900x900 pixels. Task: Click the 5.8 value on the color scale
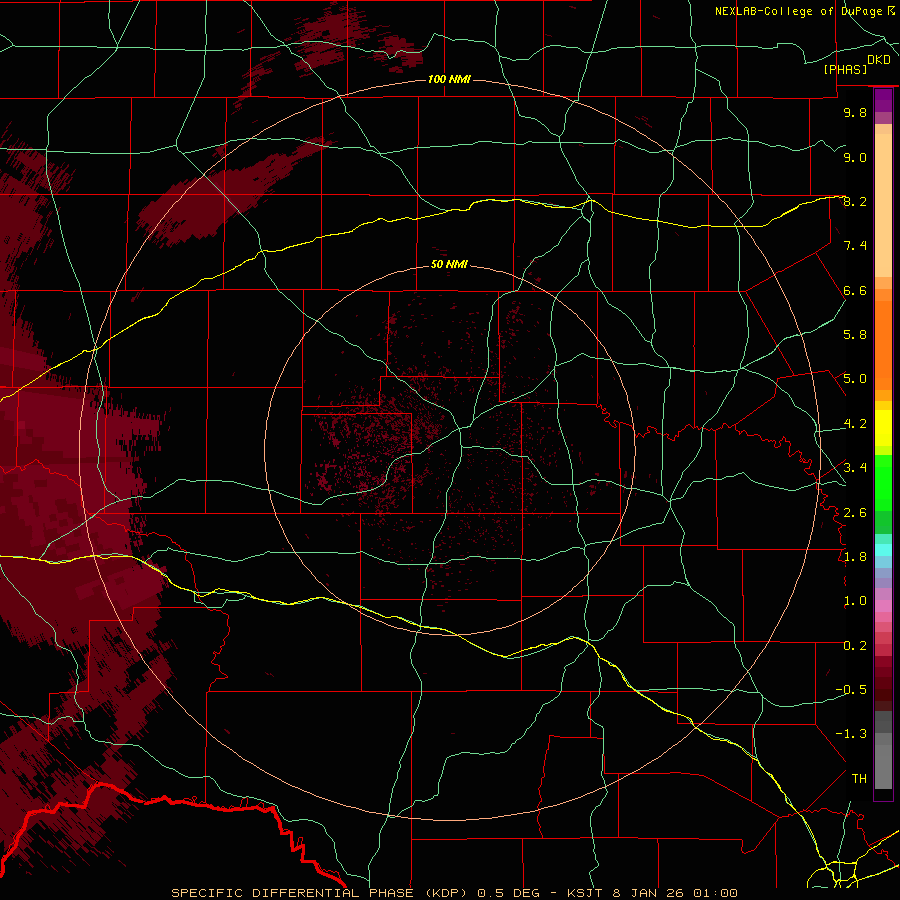coord(855,335)
